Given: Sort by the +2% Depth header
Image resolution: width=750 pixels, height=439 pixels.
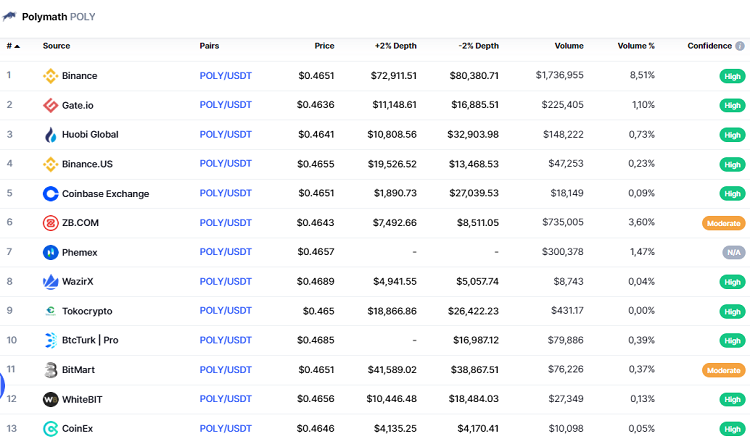Looking at the screenshot, I should tap(395, 46).
